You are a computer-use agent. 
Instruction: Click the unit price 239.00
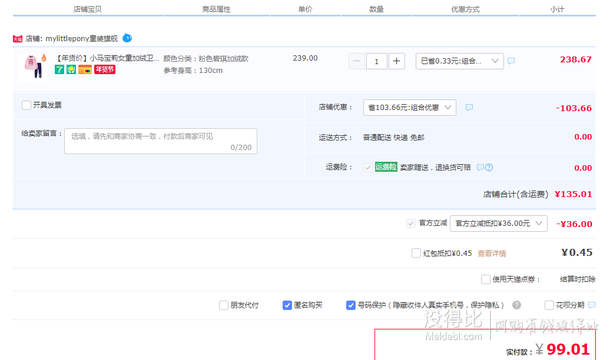pyautogui.click(x=305, y=58)
